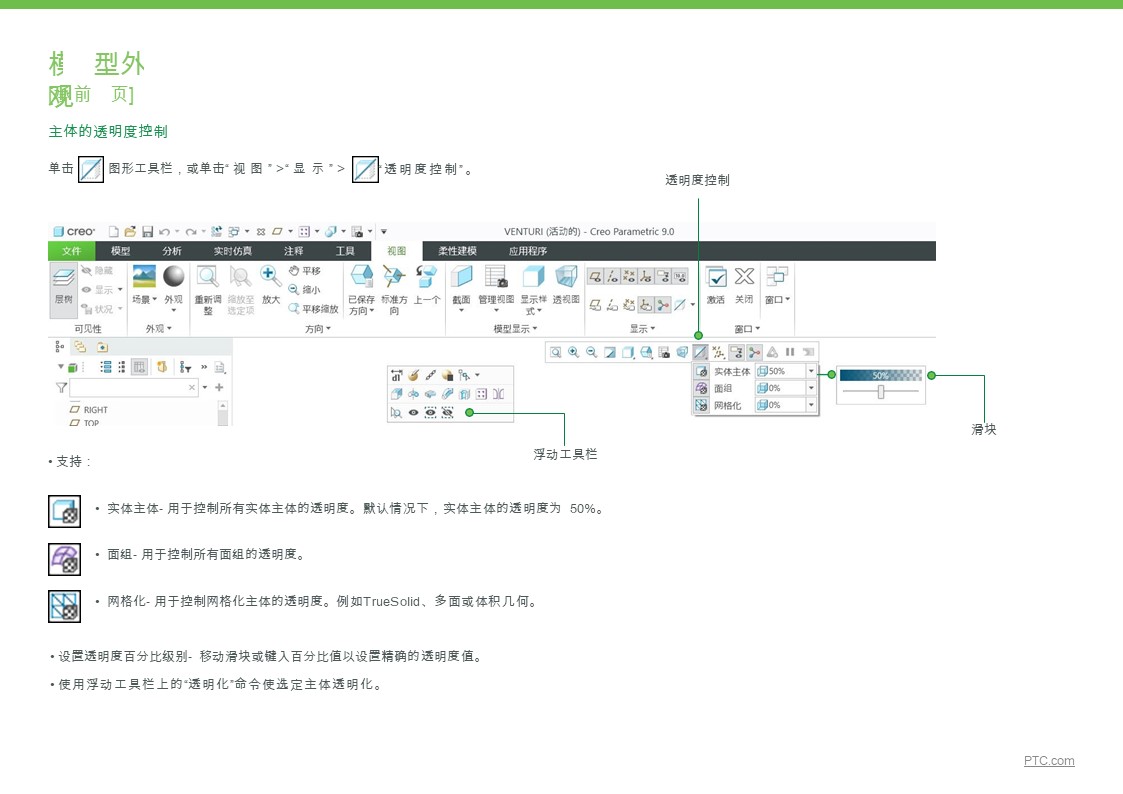Save the model using the floppy disk icon
The height and width of the screenshot is (794, 1123).
pos(148,231)
